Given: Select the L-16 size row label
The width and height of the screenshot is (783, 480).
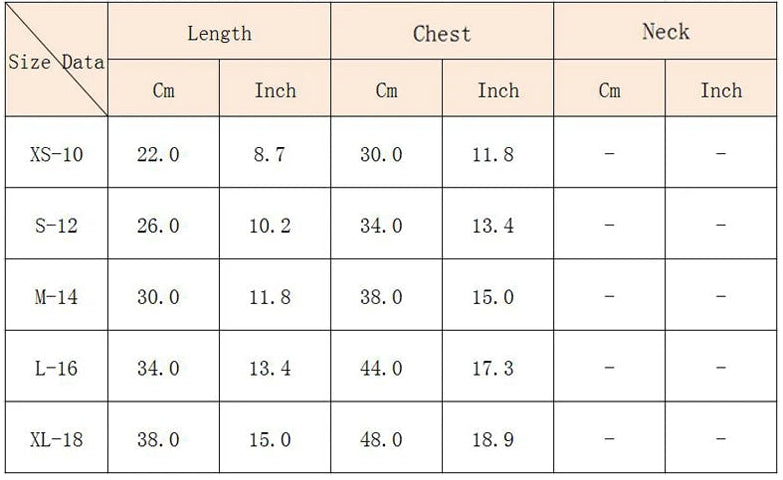Looking at the screenshot, I should point(57,369).
